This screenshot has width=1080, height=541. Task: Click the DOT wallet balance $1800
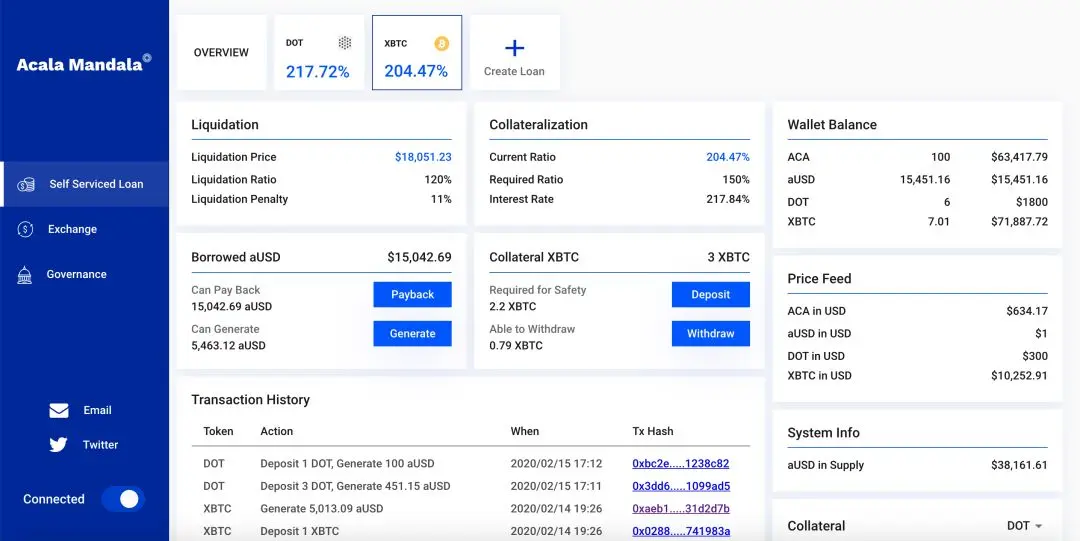click(x=1032, y=202)
